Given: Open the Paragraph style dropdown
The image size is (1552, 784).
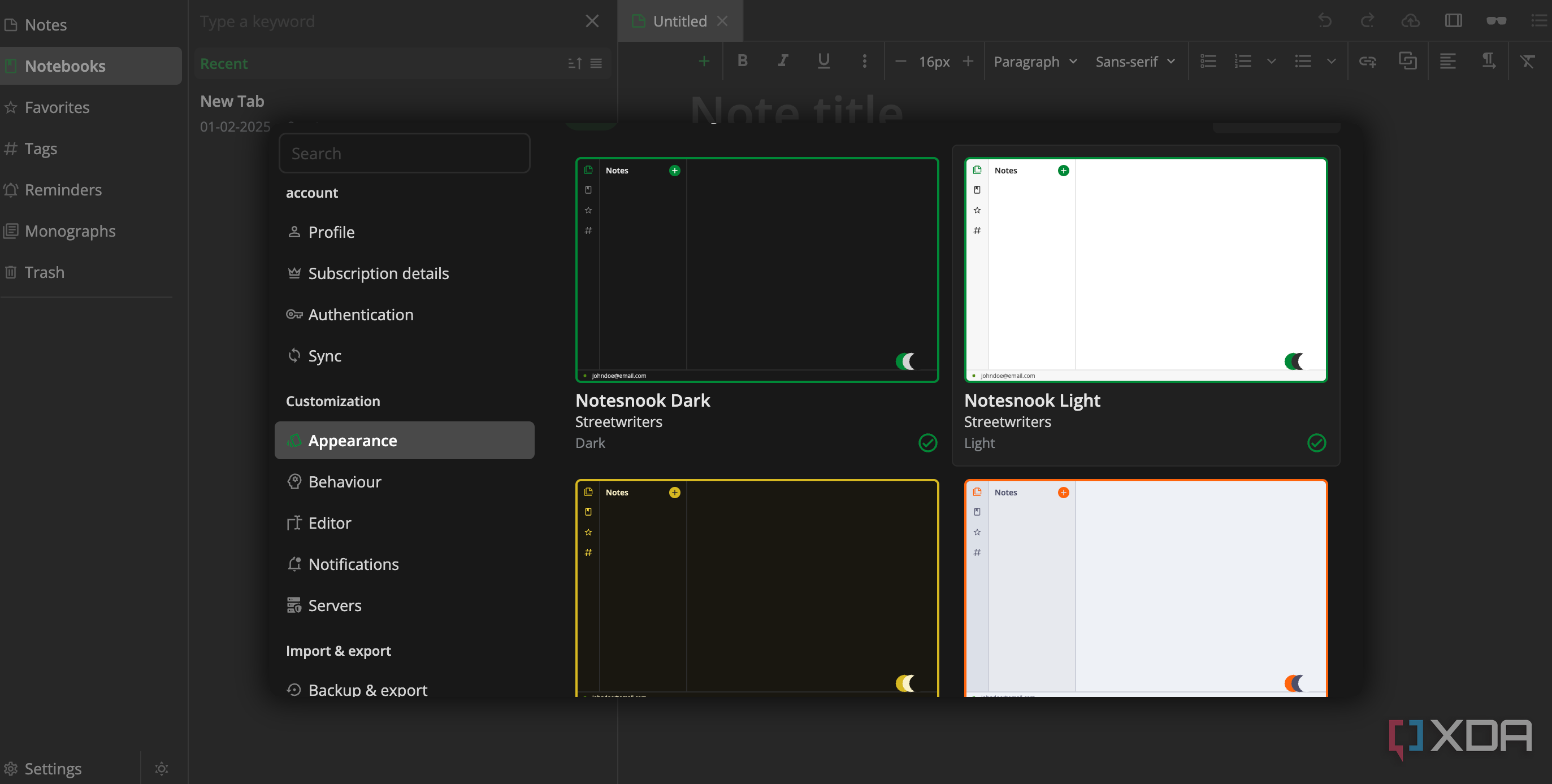Looking at the screenshot, I should click(x=1035, y=62).
